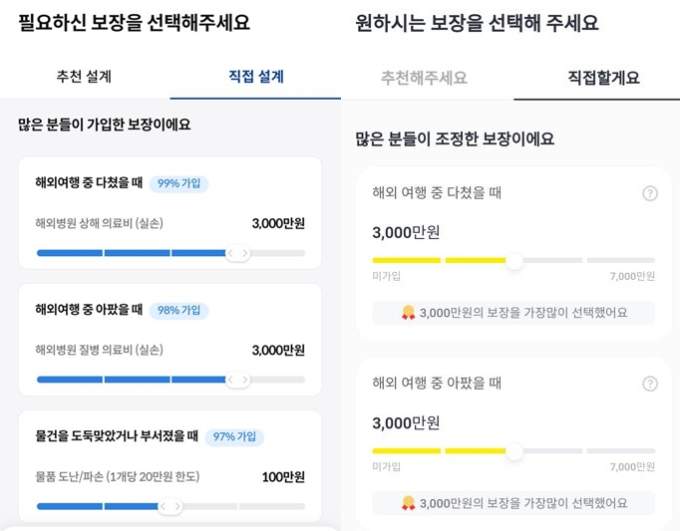
Task: Select the 직접할게요 tab
Action: [x=603, y=78]
